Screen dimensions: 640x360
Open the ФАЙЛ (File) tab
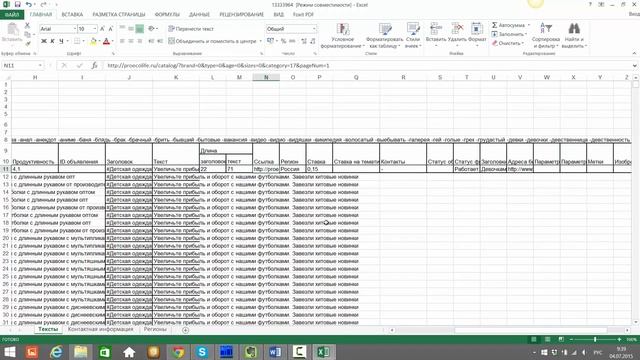point(12,15)
